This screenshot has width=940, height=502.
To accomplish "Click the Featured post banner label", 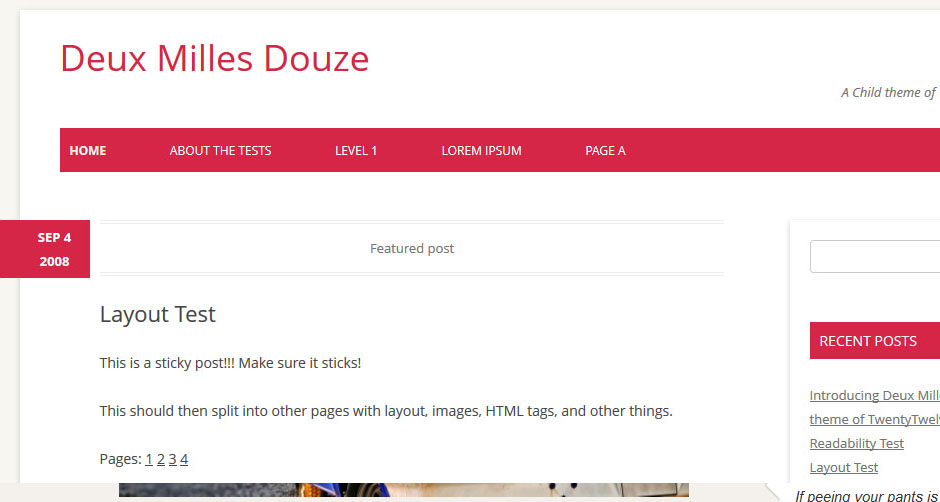I will 412,248.
